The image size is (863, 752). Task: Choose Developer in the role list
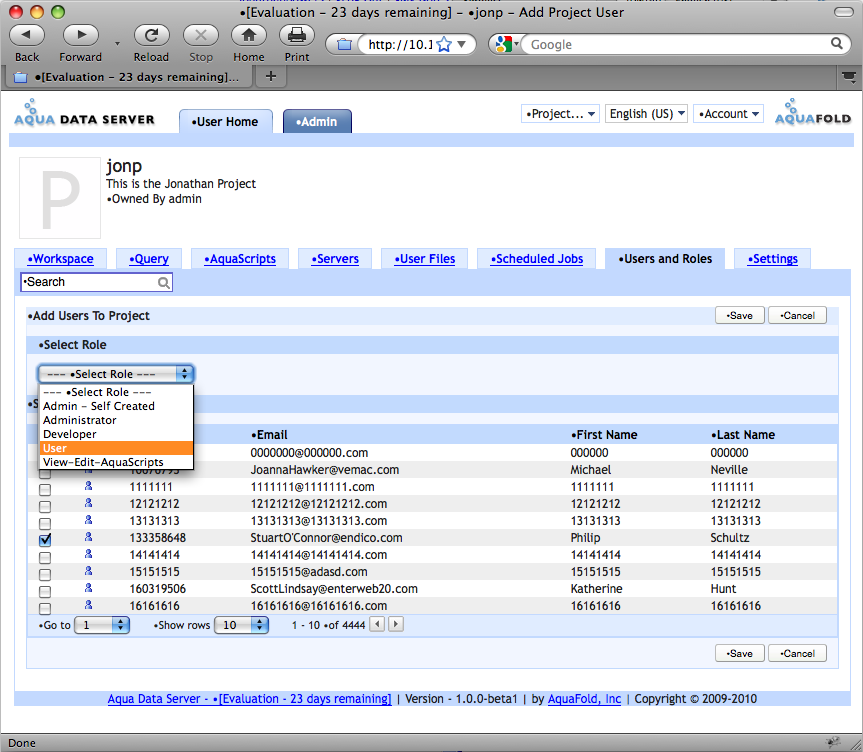(x=116, y=434)
